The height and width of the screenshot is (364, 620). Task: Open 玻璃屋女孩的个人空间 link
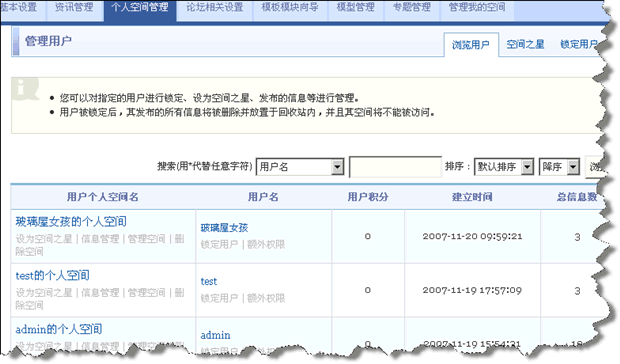(71, 222)
